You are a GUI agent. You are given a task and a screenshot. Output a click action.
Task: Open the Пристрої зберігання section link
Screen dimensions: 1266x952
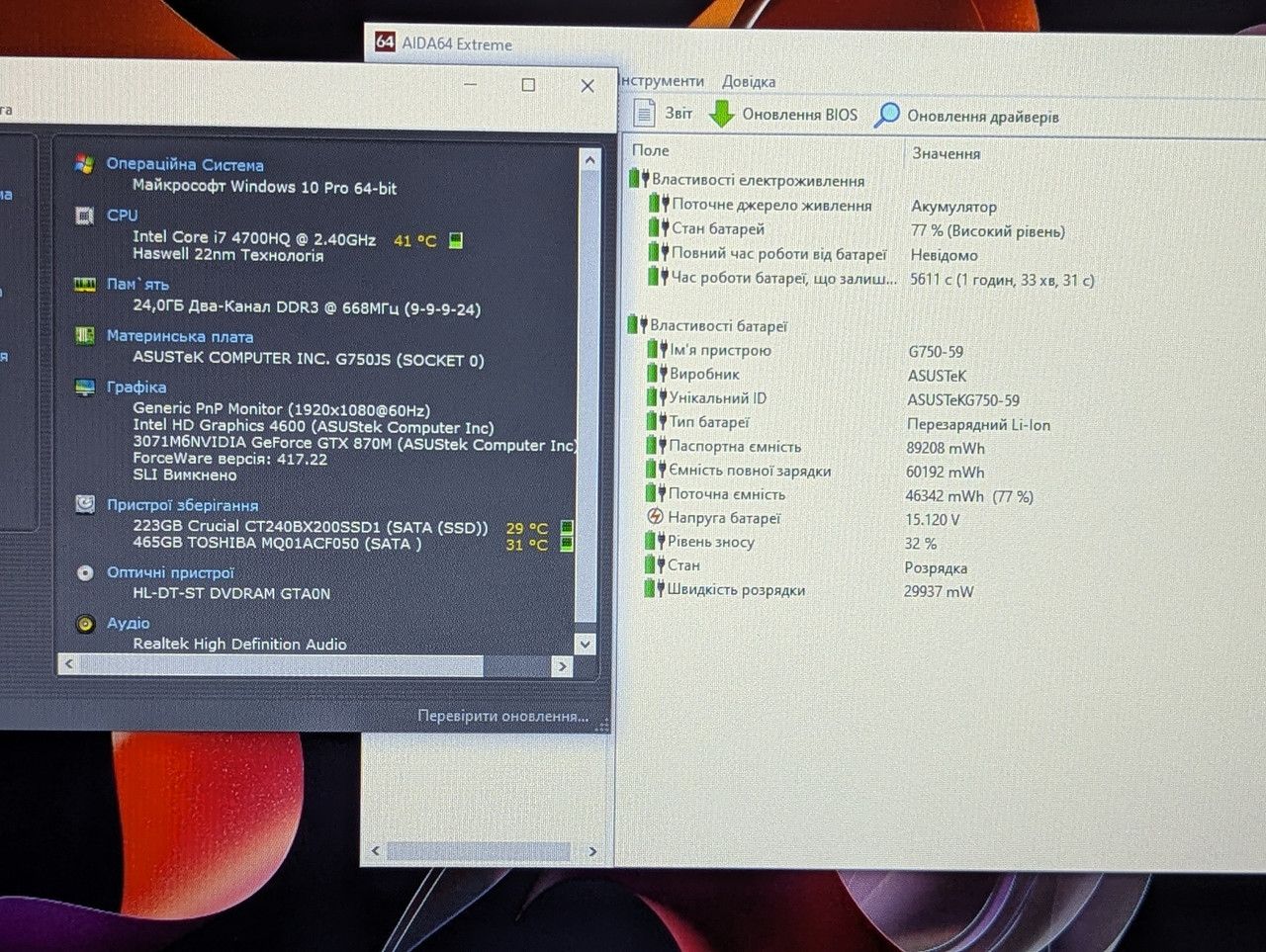pos(182,505)
